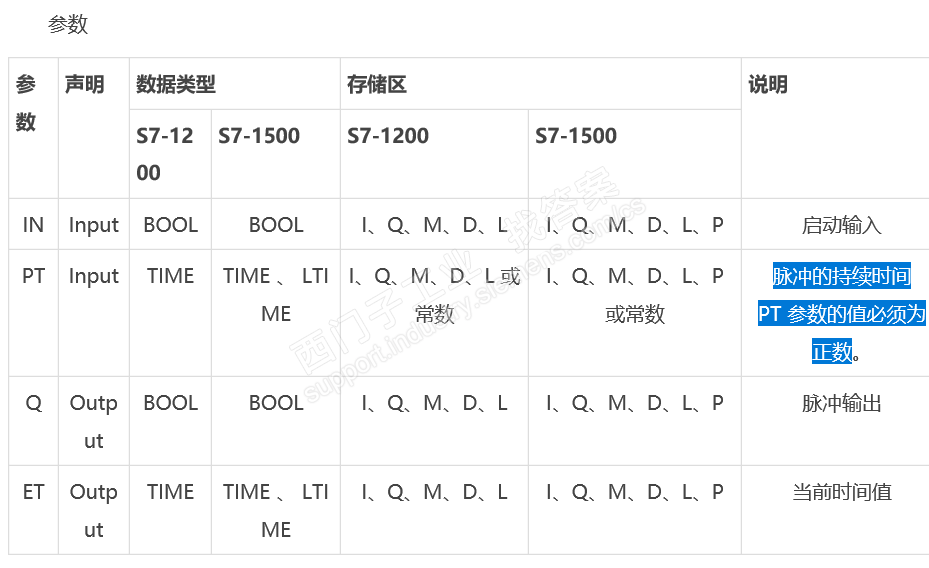Click the 当前时间值 description cell
The image size is (929, 568).
point(841,492)
